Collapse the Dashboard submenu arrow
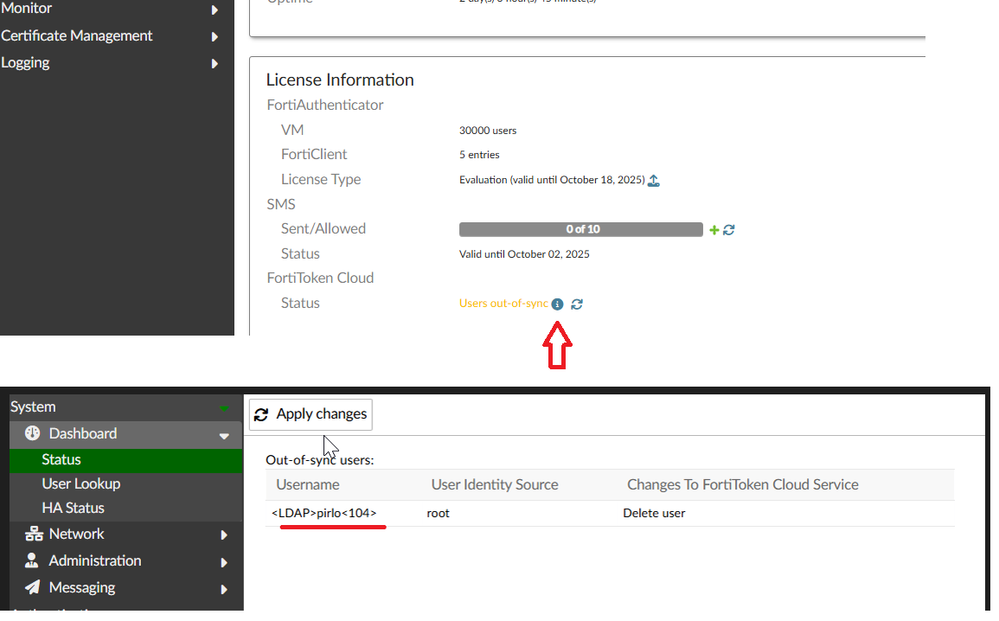This screenshot has width=999, height=621. click(224, 436)
